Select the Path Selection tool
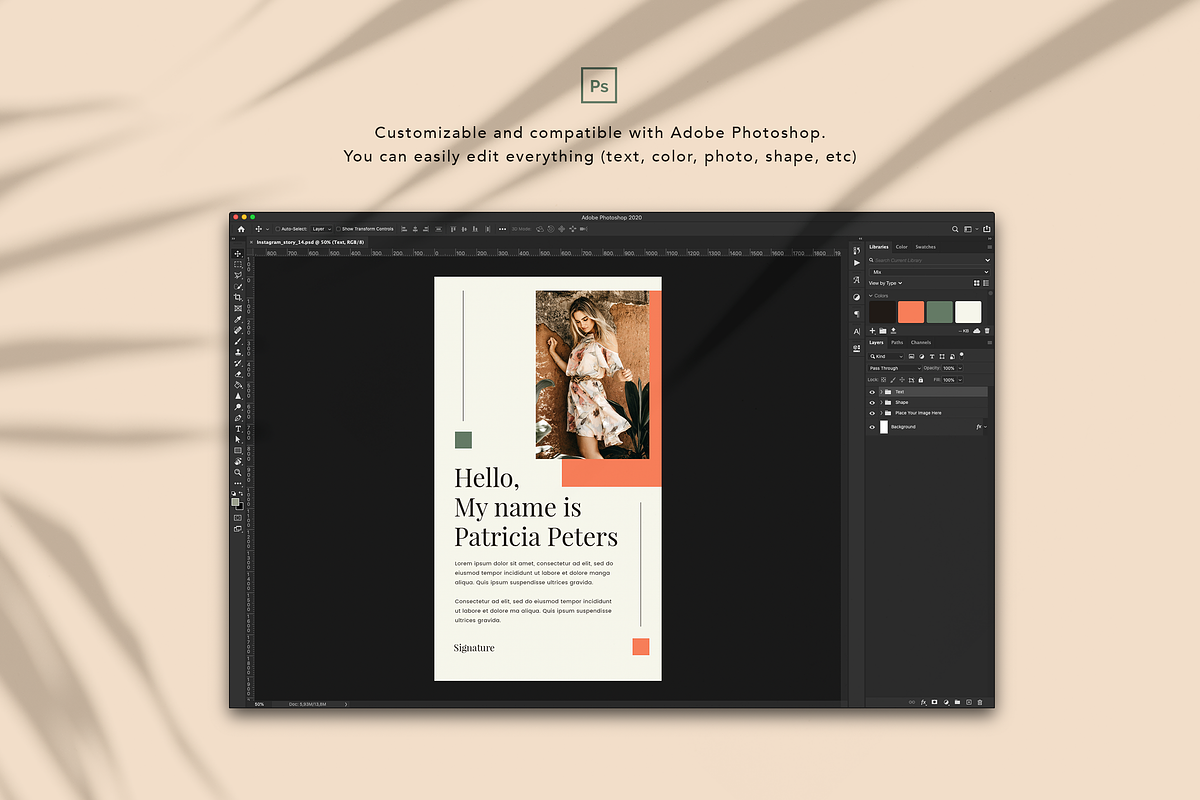 coord(240,439)
